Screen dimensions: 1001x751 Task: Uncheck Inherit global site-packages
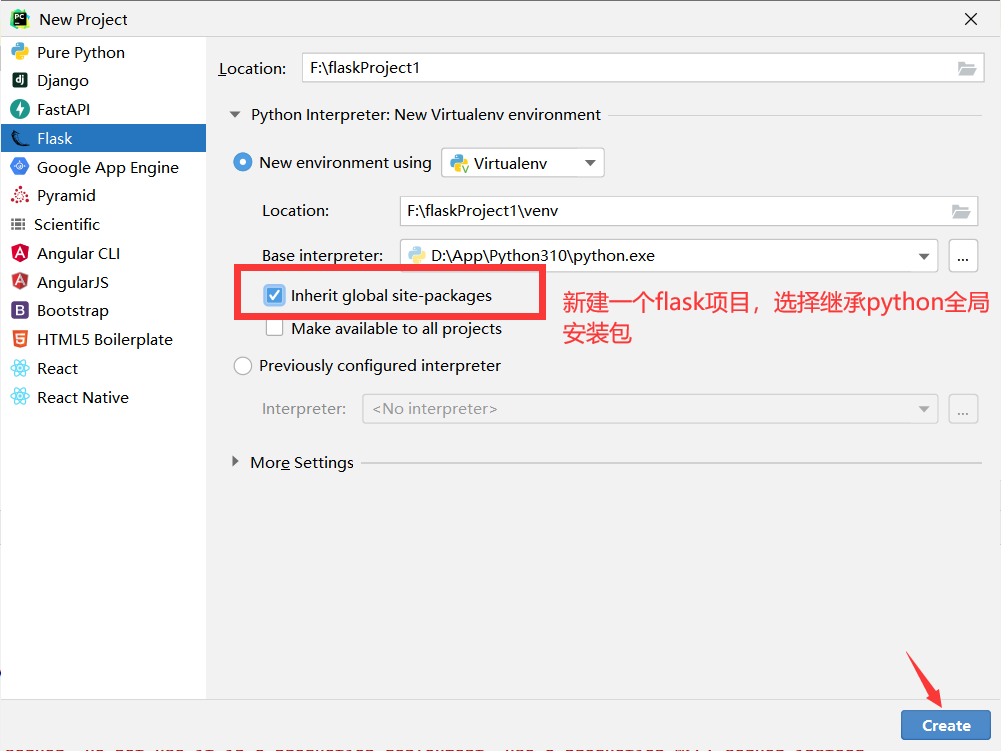click(274, 295)
